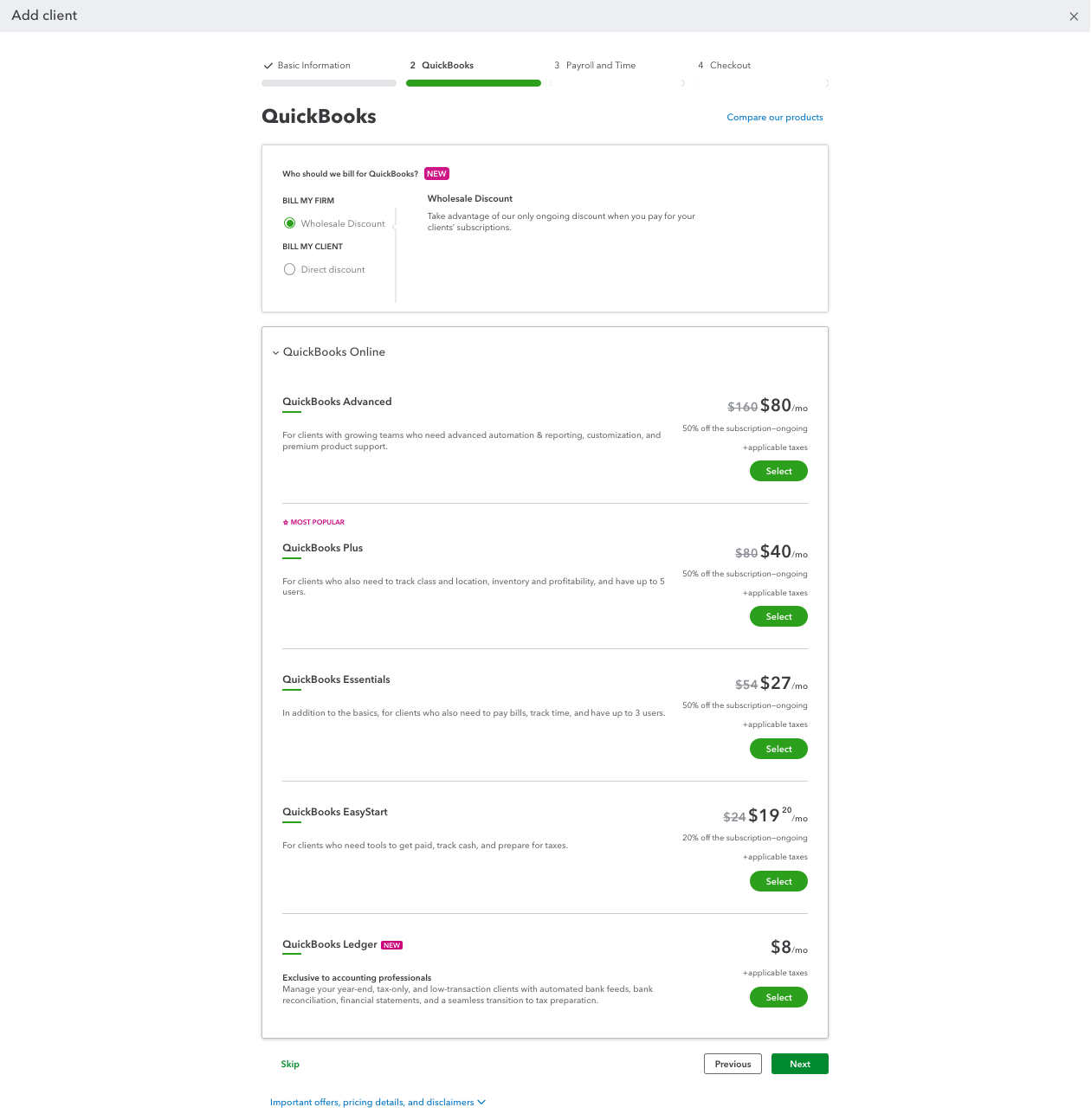Close the Add client dialog
This screenshot has height=1120, width=1091.
(1074, 16)
